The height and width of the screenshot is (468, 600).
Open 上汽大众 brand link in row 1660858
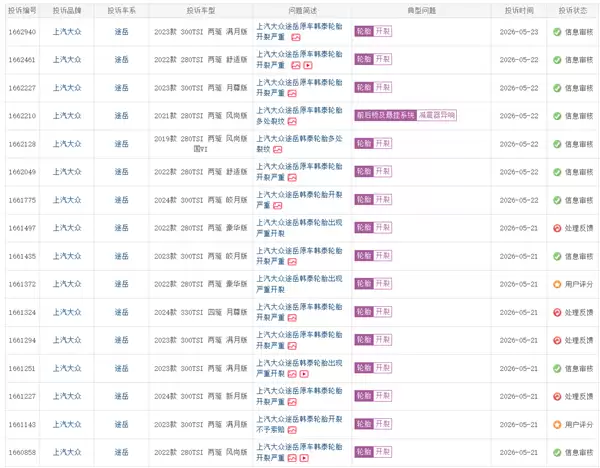[x=67, y=452]
